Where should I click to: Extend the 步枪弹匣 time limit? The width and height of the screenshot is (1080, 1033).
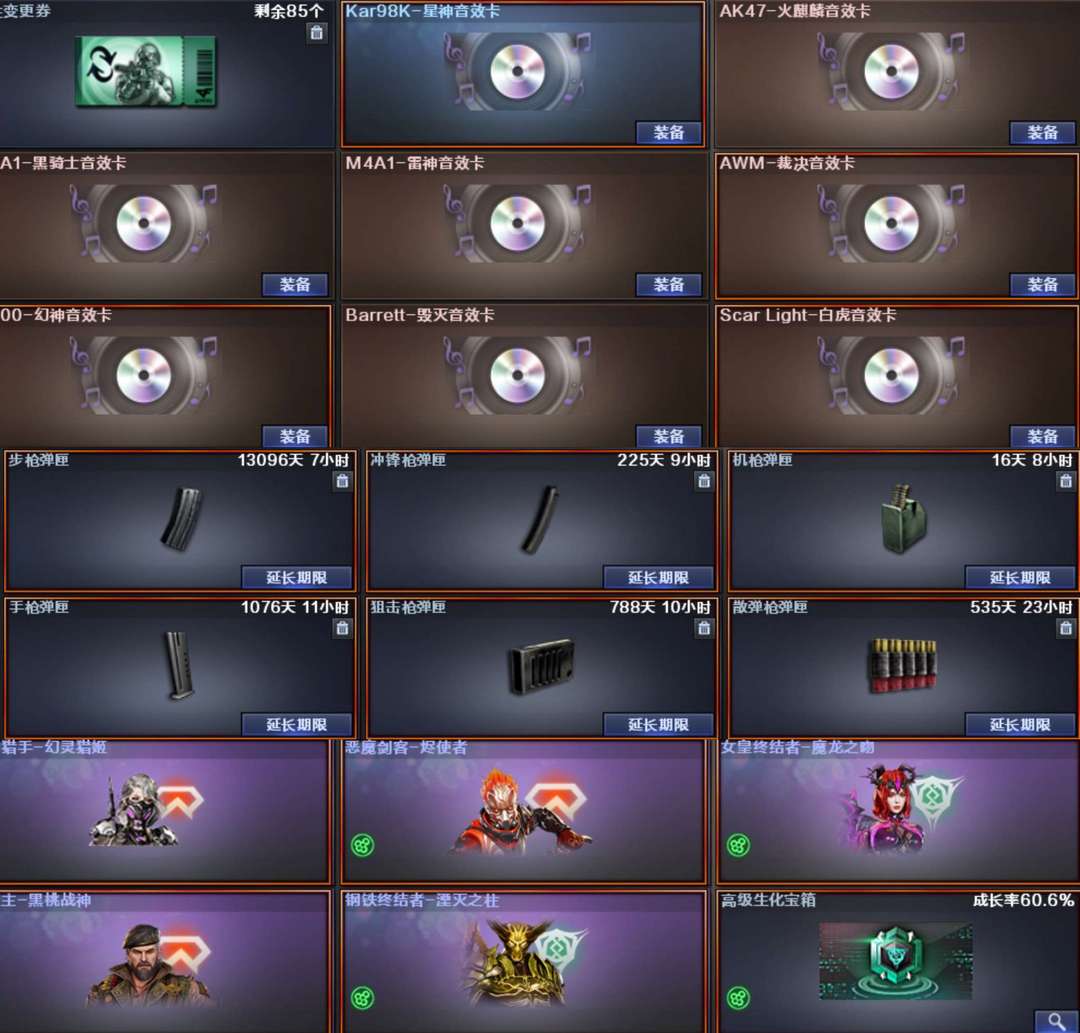[x=297, y=577]
